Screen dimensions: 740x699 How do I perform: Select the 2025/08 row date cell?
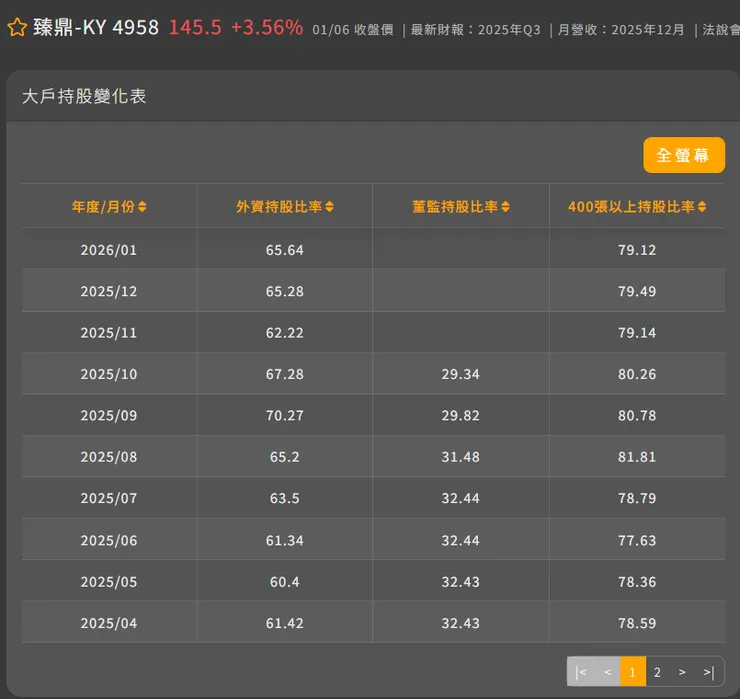pos(109,457)
